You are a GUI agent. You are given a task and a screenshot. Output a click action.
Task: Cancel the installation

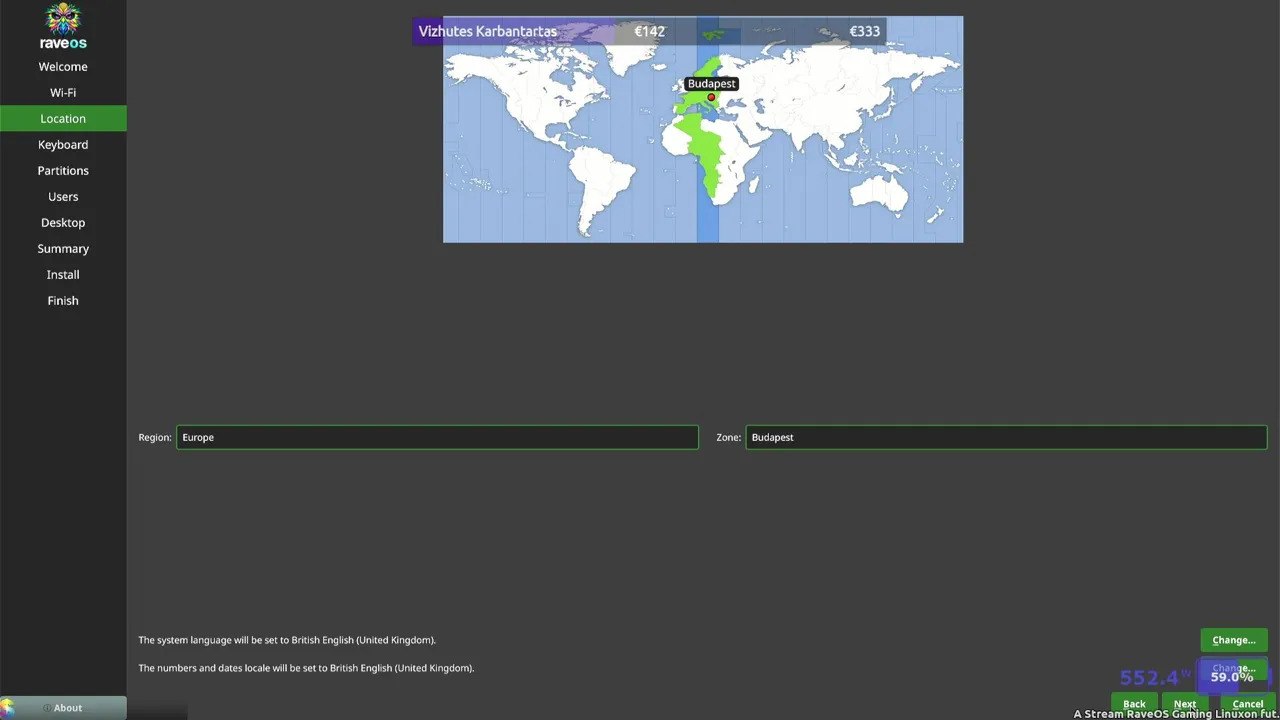pyautogui.click(x=1247, y=704)
